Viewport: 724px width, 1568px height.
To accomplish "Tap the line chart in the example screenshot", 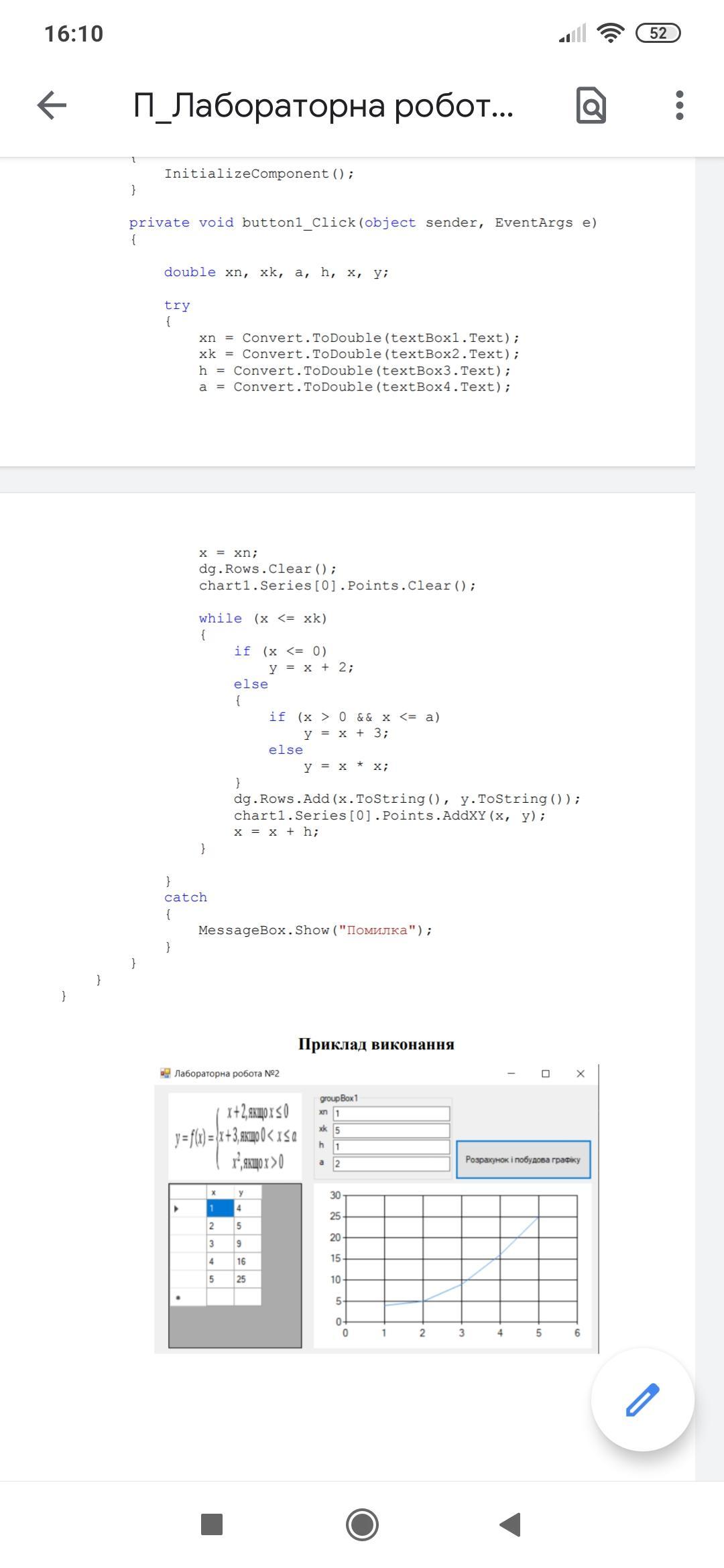I will tap(453, 1265).
